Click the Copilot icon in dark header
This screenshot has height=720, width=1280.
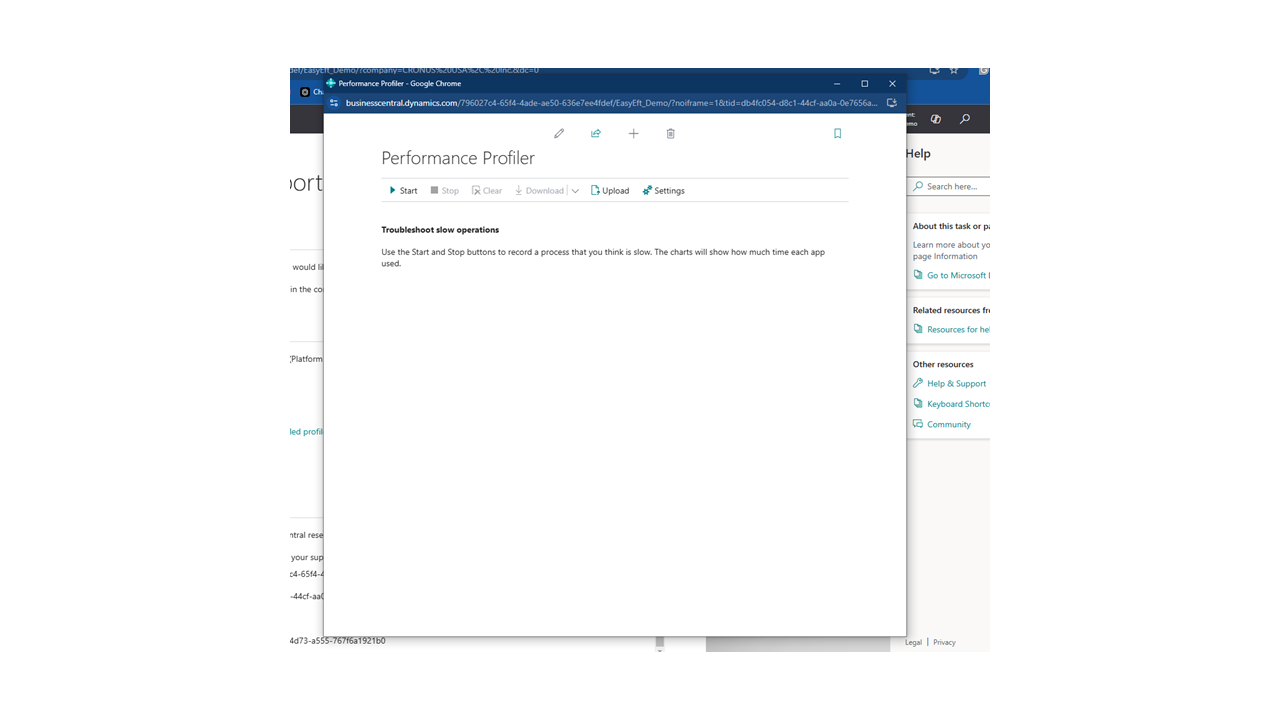[x=936, y=119]
